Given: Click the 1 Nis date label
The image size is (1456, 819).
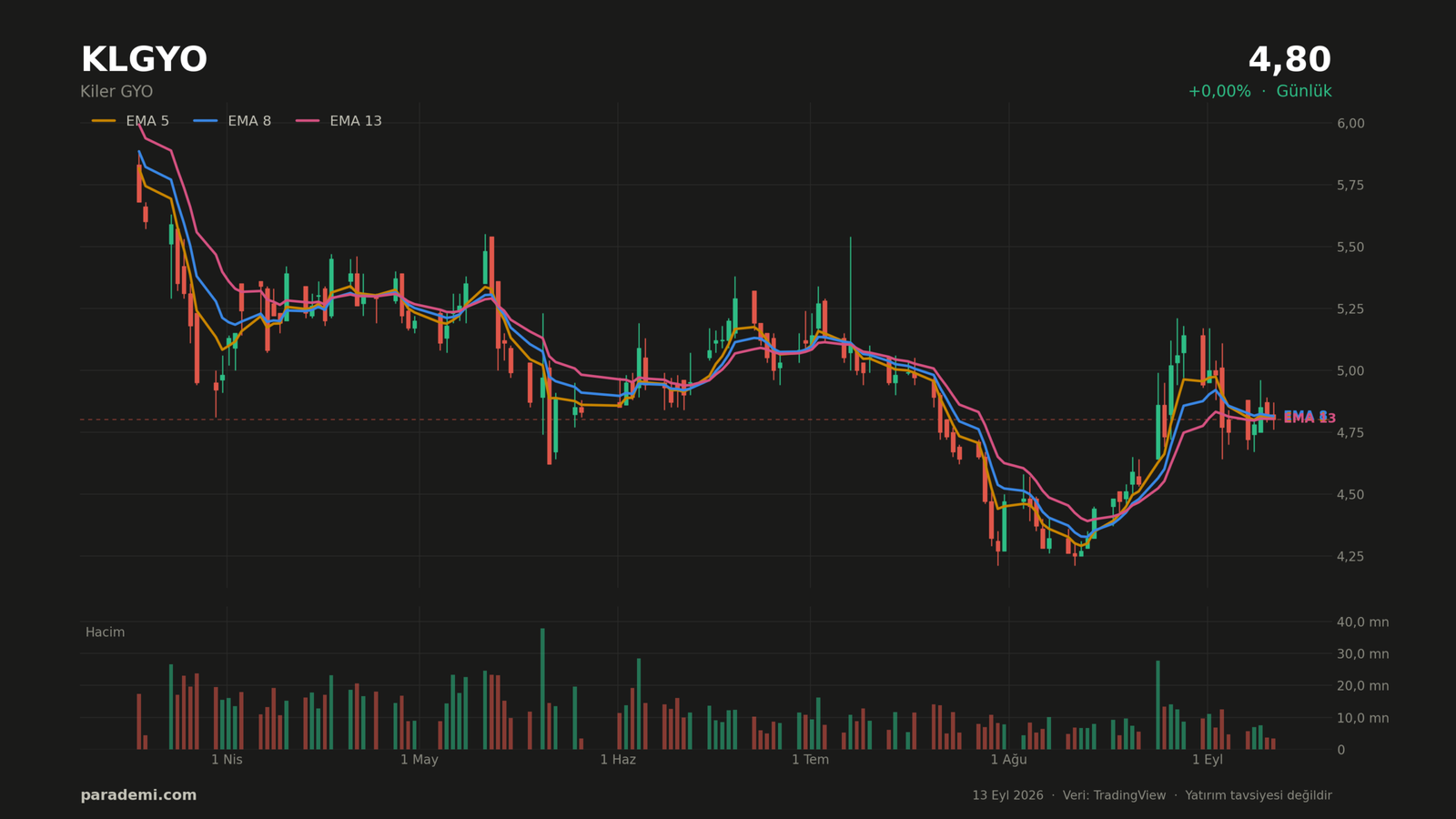Looking at the screenshot, I should [x=227, y=760].
